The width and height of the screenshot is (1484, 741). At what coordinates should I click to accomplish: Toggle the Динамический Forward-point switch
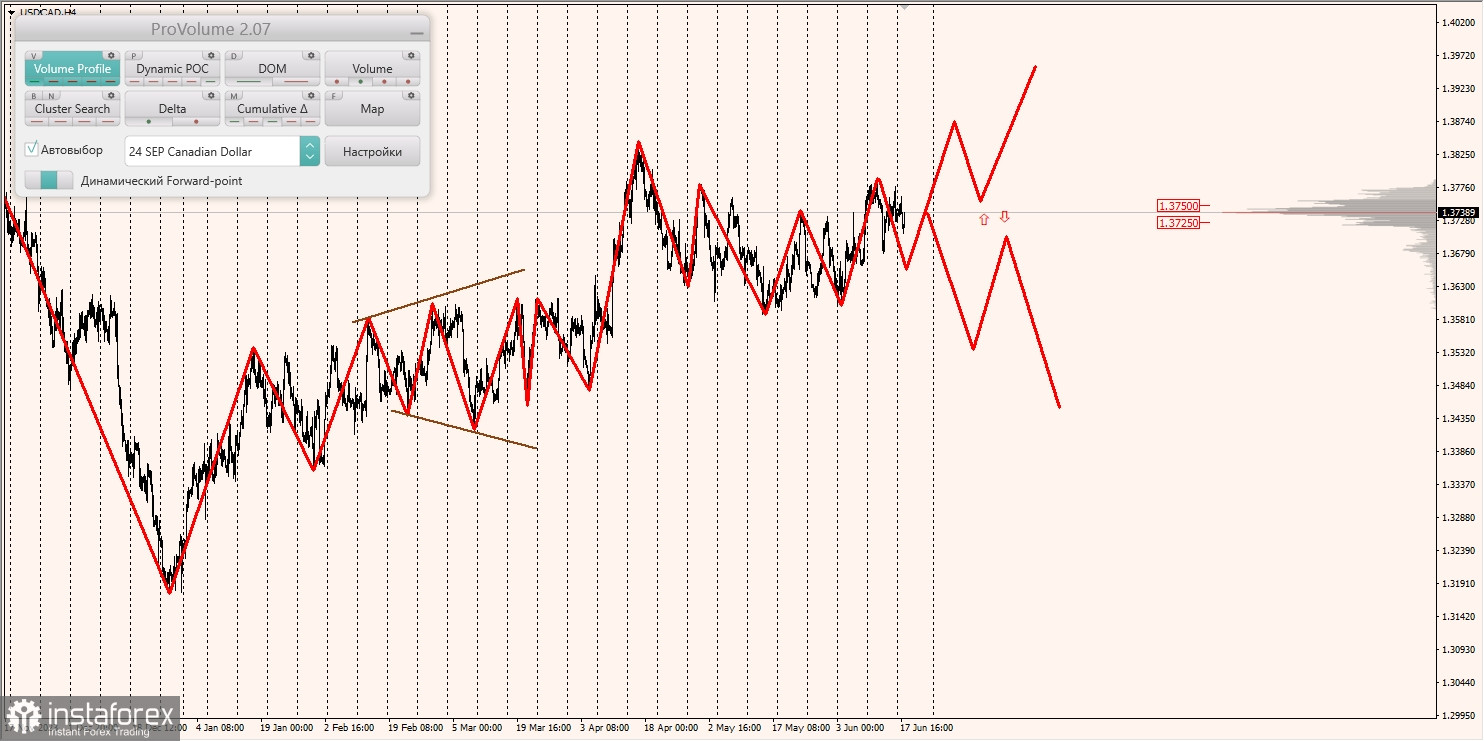[x=49, y=180]
